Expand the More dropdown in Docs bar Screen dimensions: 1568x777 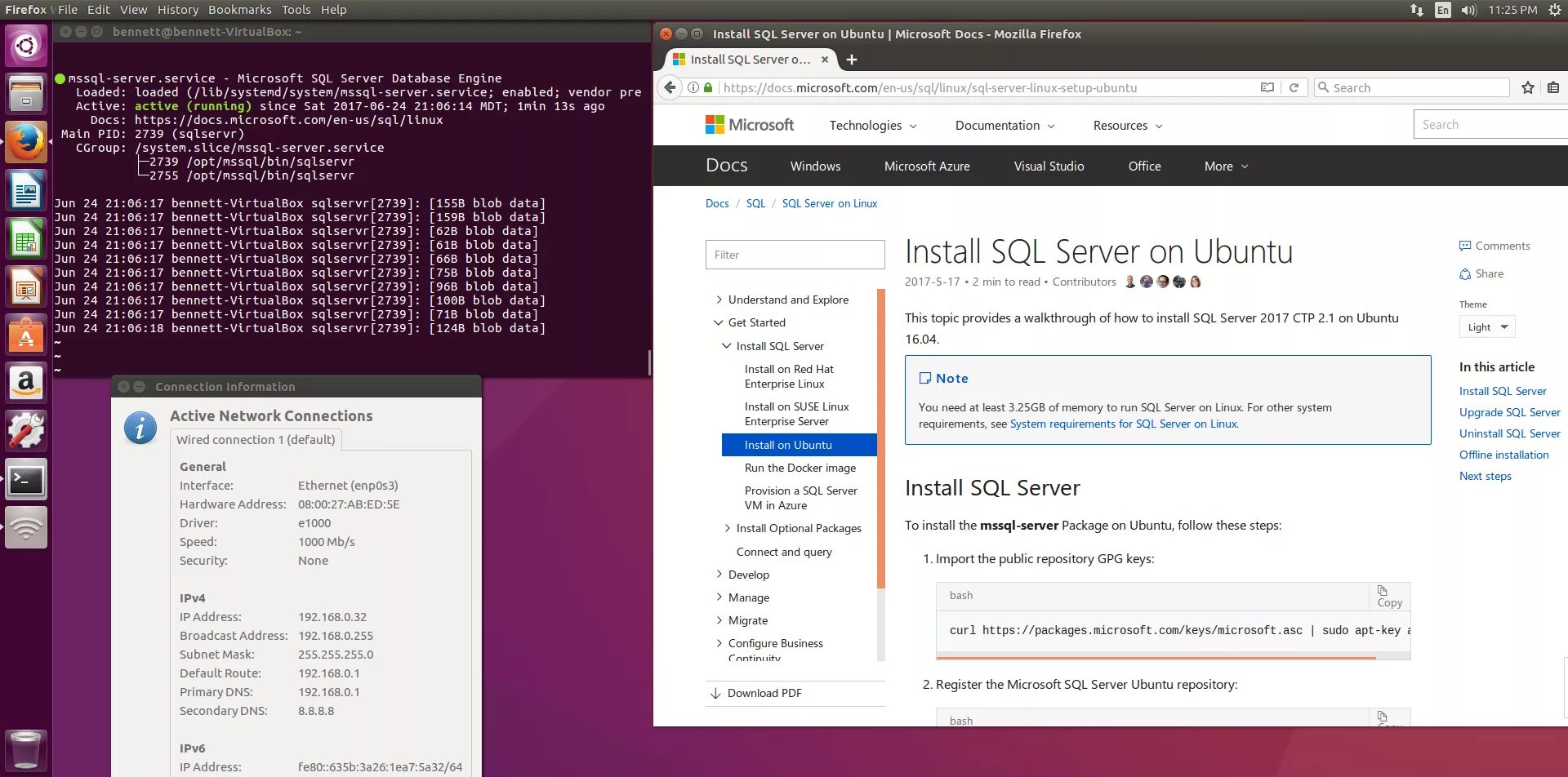click(x=1227, y=166)
